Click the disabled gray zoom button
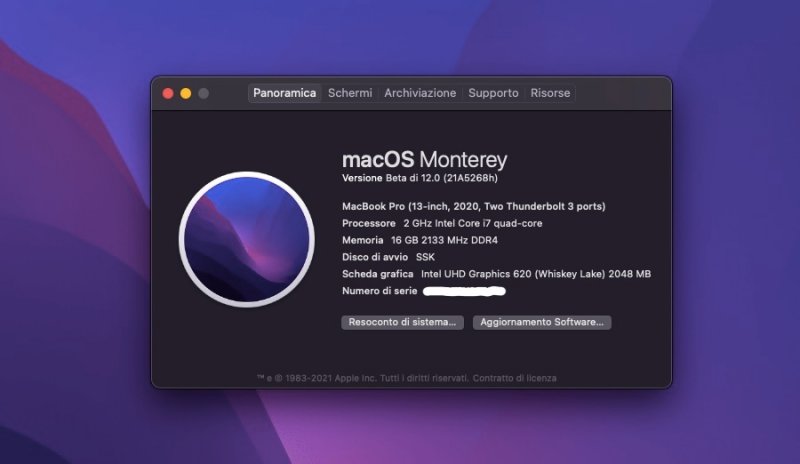 [x=204, y=93]
